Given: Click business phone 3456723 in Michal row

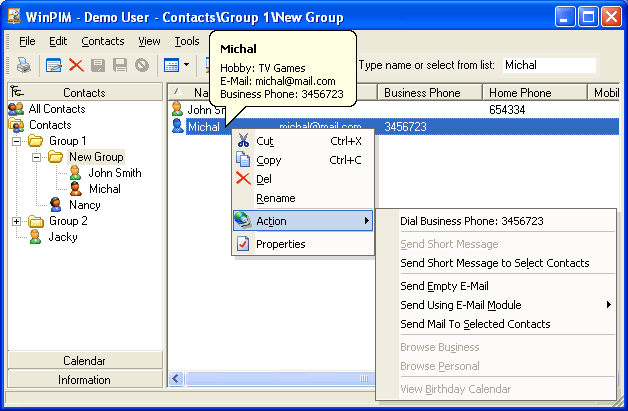Looking at the screenshot, I should [405, 127].
